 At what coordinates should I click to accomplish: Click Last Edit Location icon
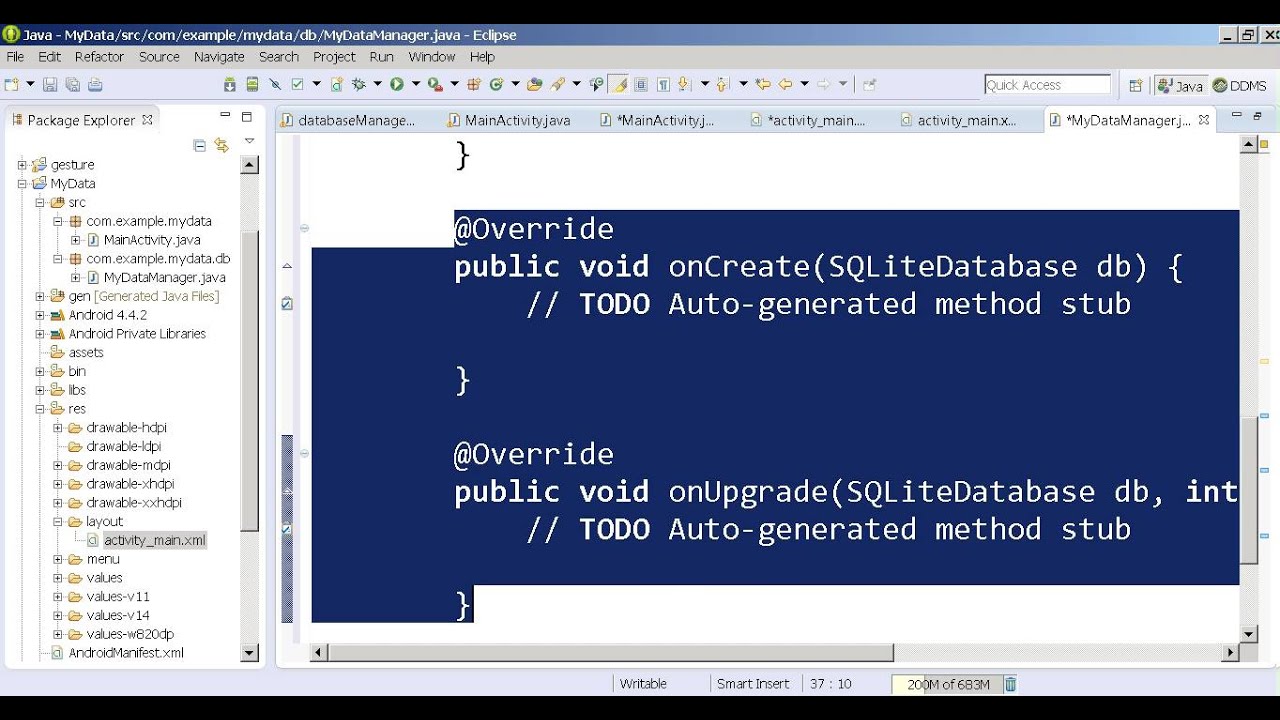(x=763, y=85)
